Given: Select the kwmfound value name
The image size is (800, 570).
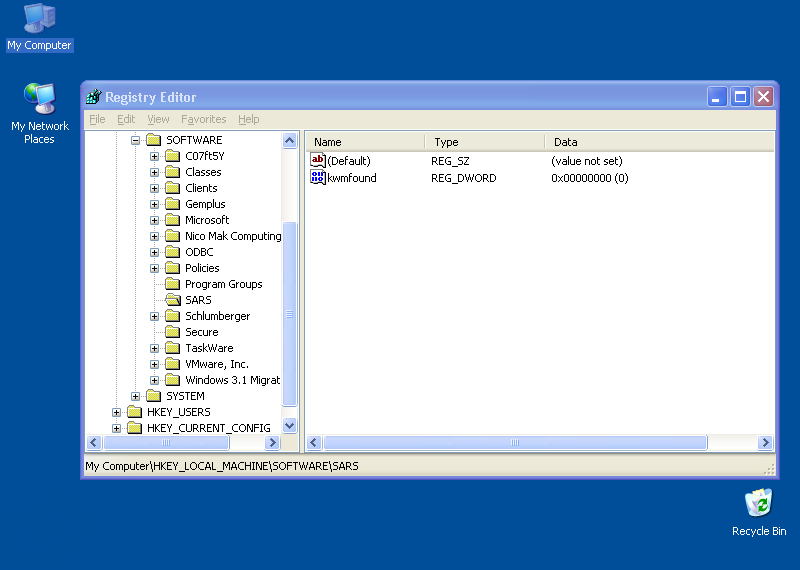Looking at the screenshot, I should [352, 178].
